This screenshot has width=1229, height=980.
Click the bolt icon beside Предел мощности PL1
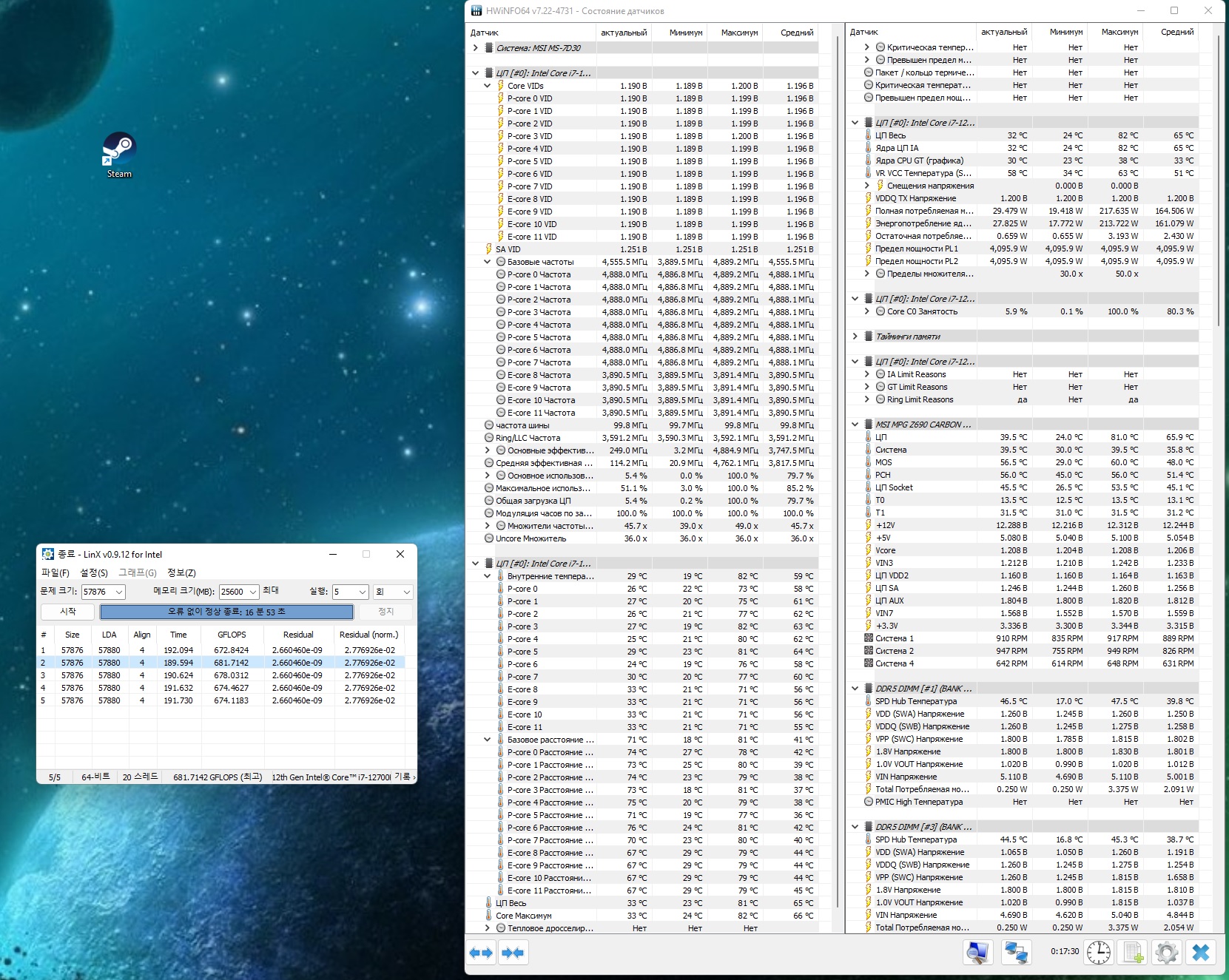(x=869, y=249)
